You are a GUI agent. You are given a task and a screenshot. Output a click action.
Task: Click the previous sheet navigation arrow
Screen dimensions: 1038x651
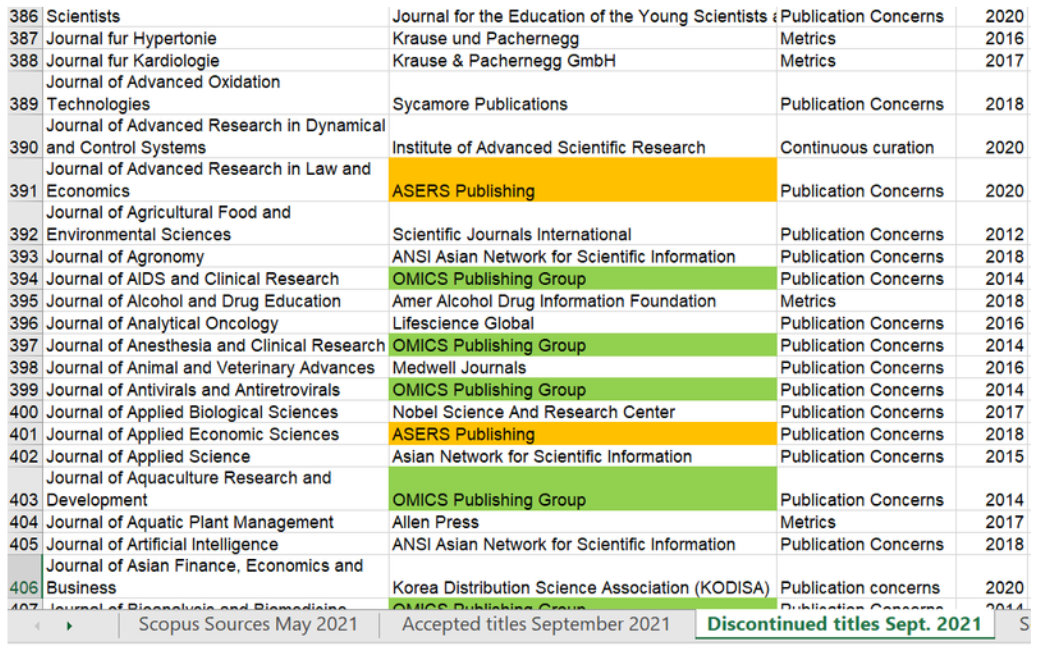[x=37, y=625]
